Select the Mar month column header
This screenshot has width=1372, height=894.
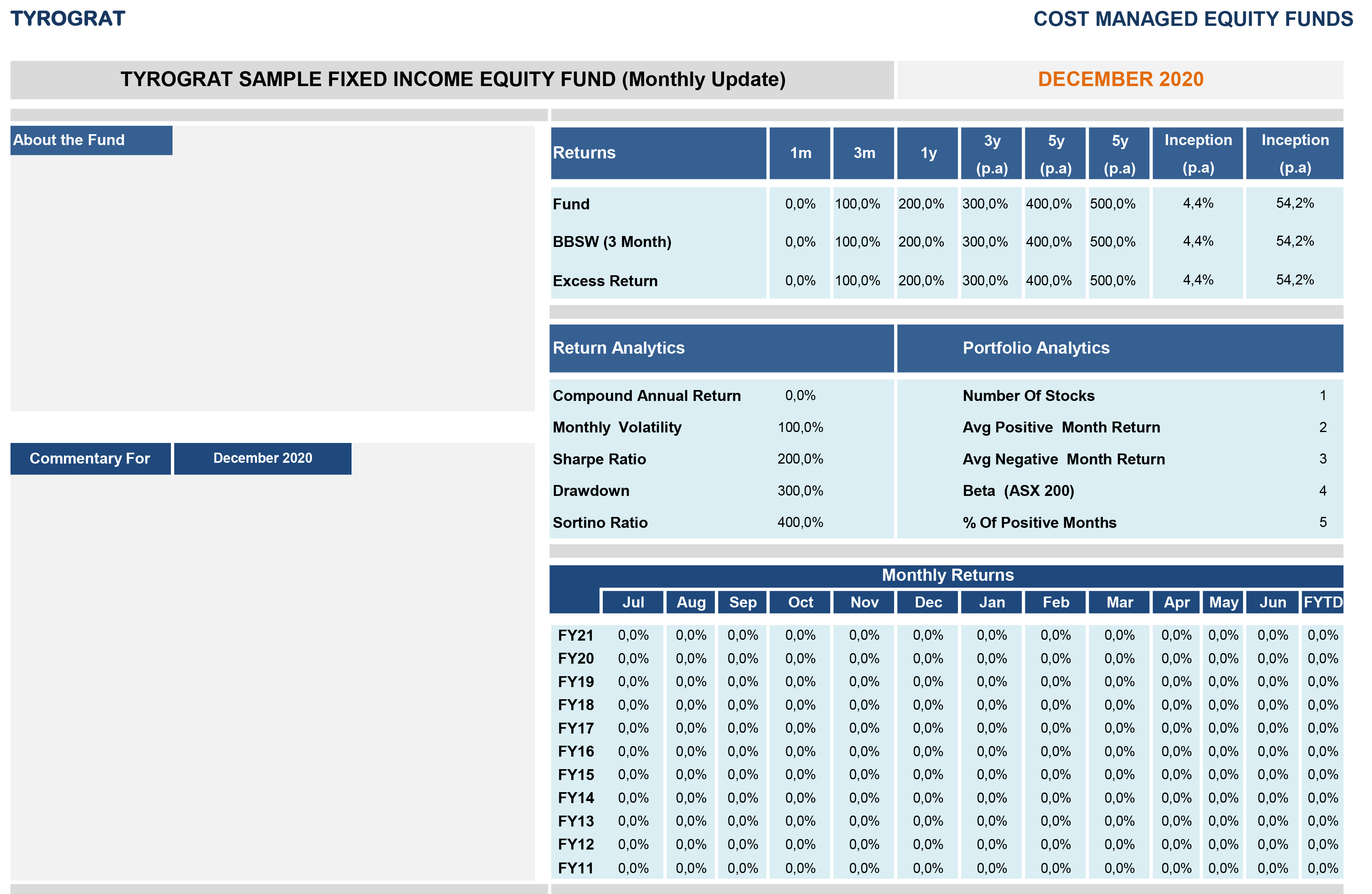(x=1119, y=602)
